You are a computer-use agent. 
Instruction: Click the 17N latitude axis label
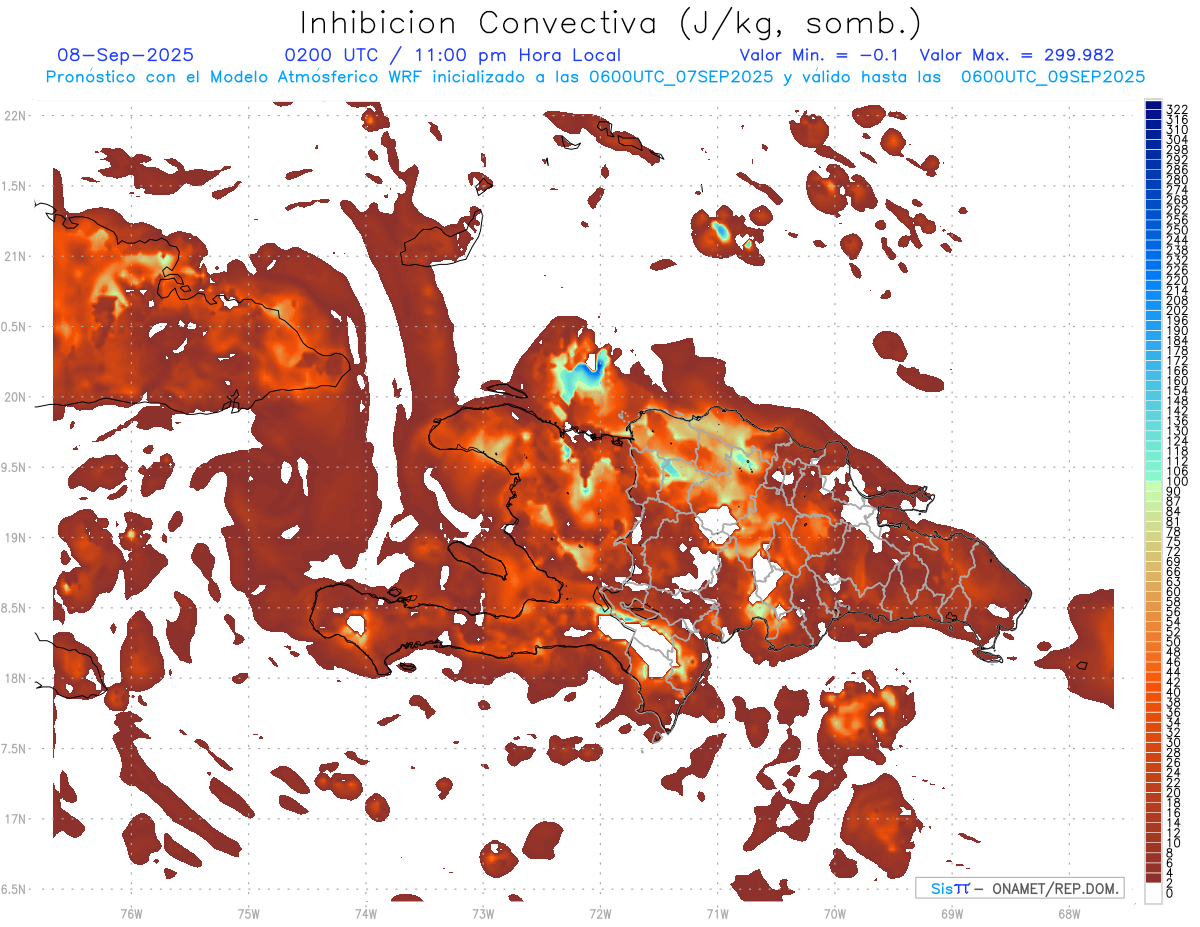coord(16,819)
